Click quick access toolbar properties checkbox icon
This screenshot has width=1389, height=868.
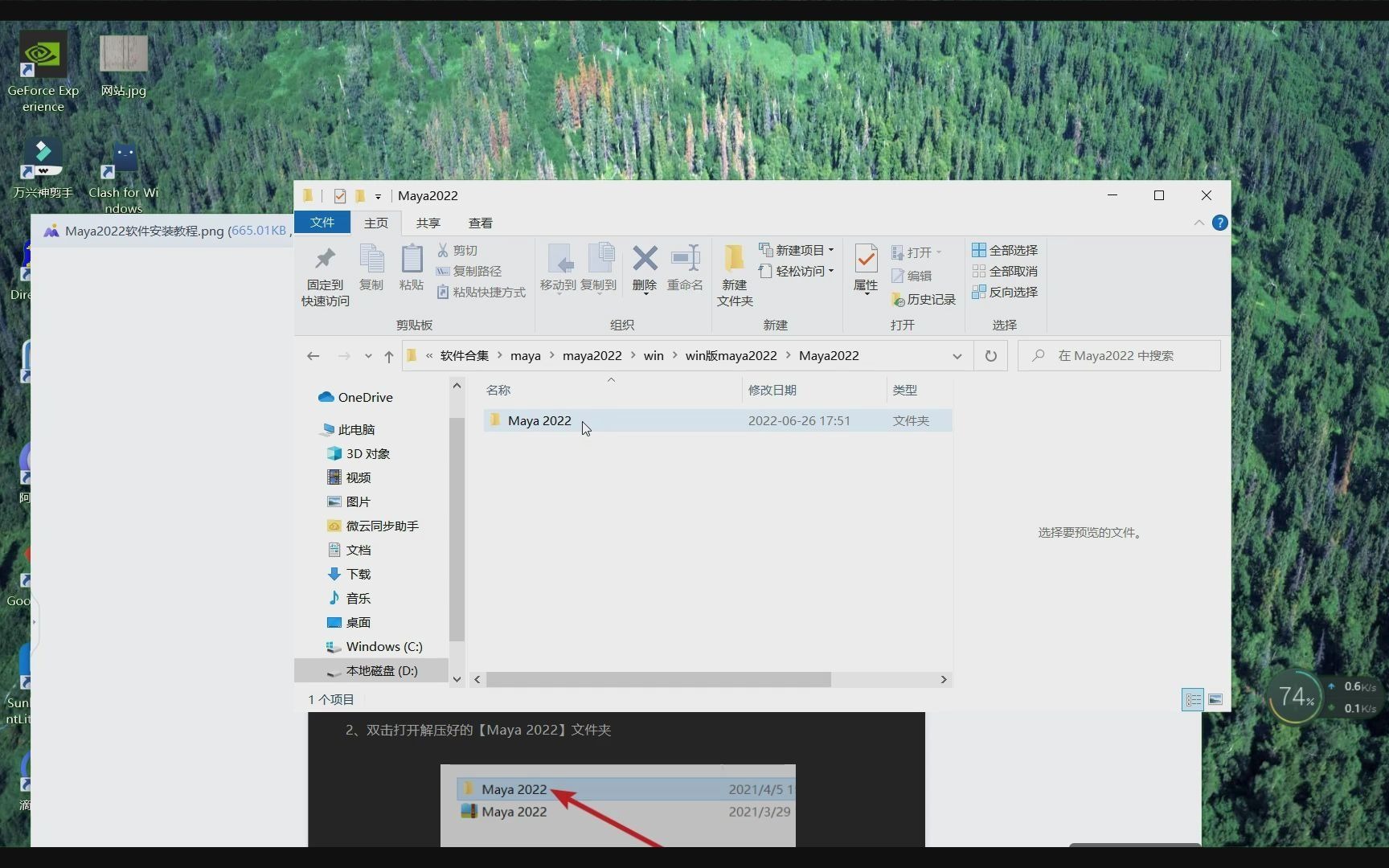pos(340,196)
